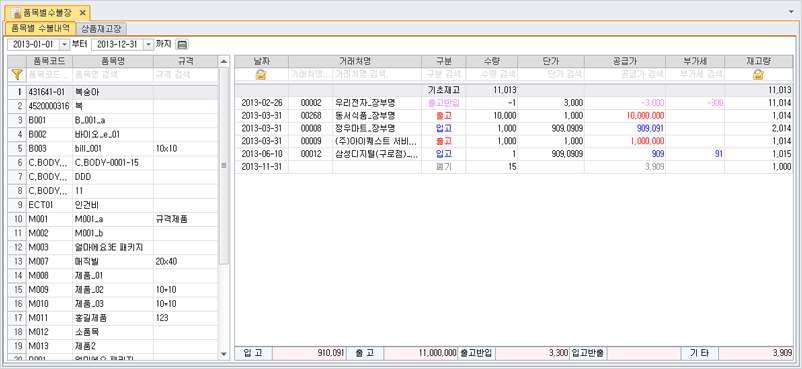This screenshot has height=369, width=802.
Task: Click the 공급가 검색 filter field
Action: 625,75
